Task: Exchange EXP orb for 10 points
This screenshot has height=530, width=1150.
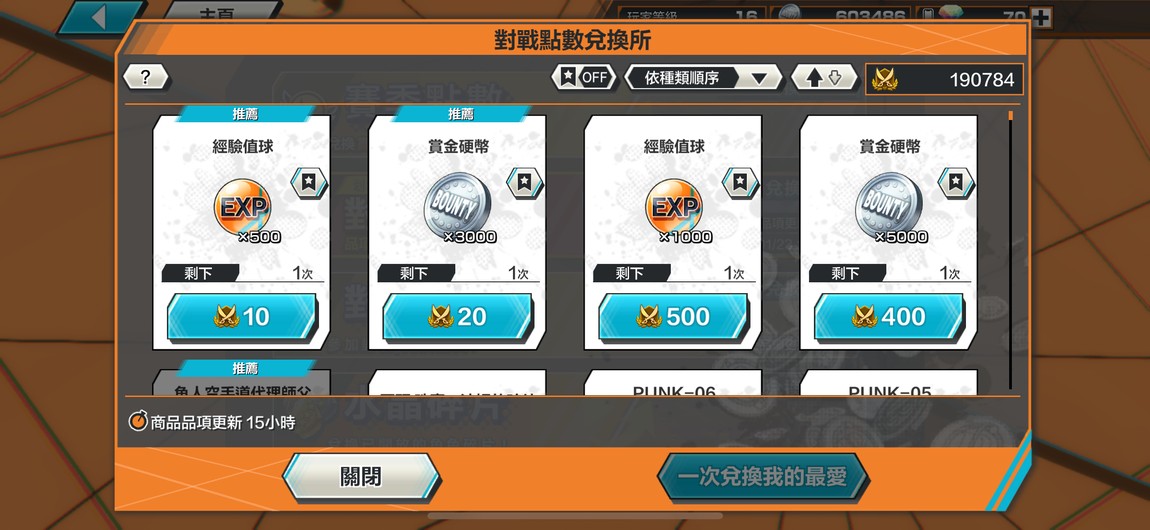Action: coord(242,317)
